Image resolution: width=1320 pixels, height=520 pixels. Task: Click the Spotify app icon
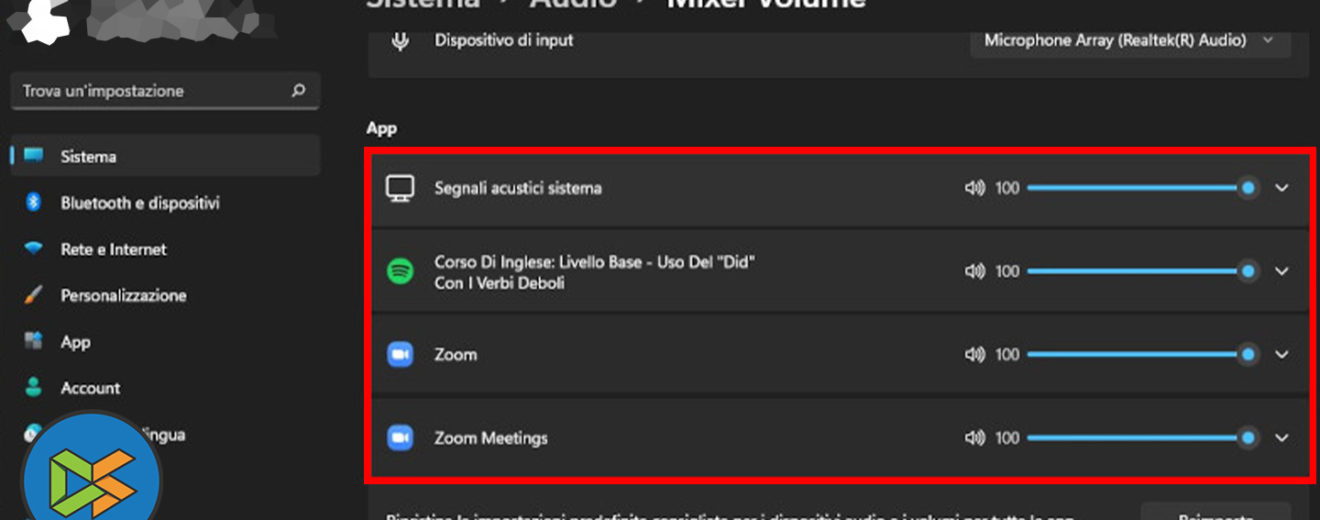click(400, 271)
